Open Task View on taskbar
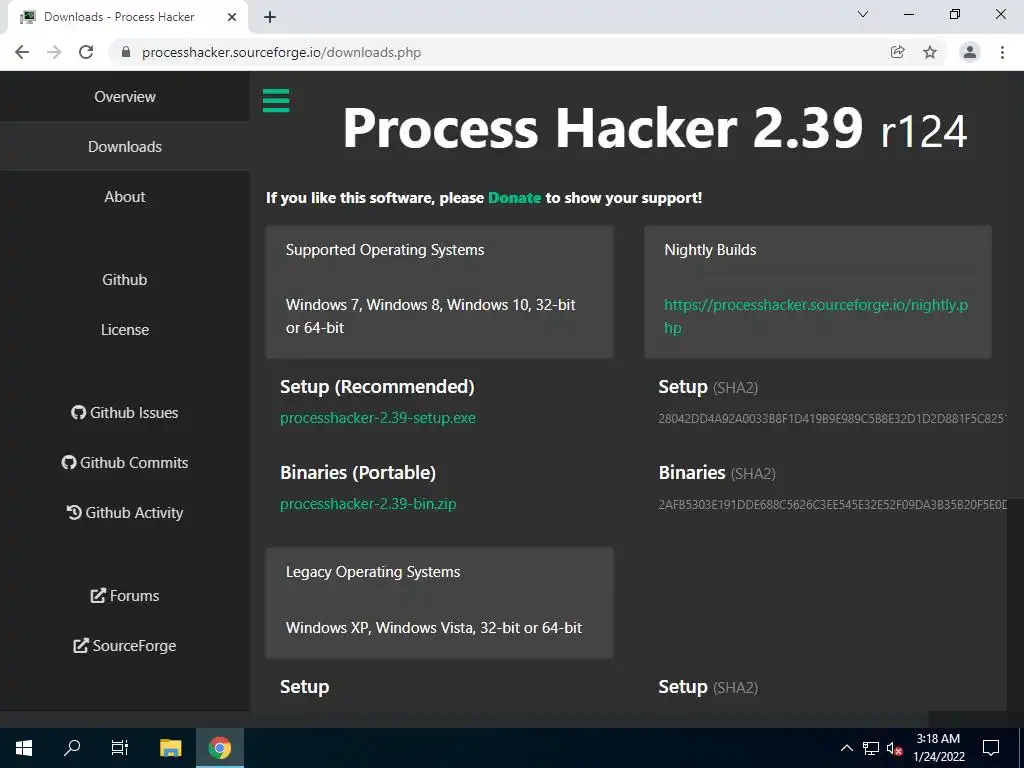The width and height of the screenshot is (1024, 768). point(120,748)
